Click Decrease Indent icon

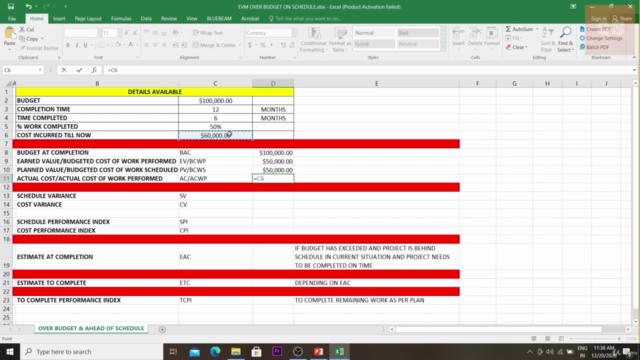tap(175, 45)
